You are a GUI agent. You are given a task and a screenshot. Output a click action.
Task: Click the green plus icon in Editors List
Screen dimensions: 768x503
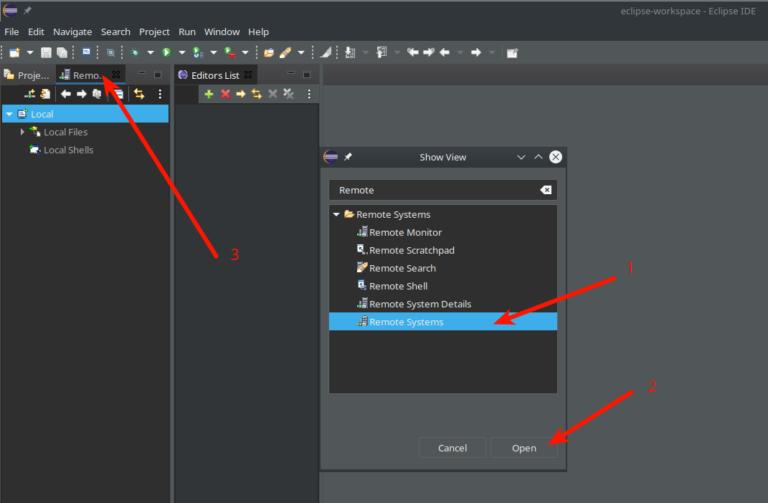click(209, 94)
